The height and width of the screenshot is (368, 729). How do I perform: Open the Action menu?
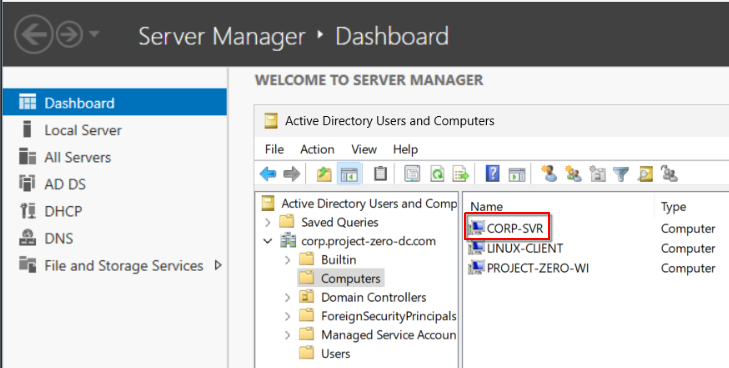317,149
